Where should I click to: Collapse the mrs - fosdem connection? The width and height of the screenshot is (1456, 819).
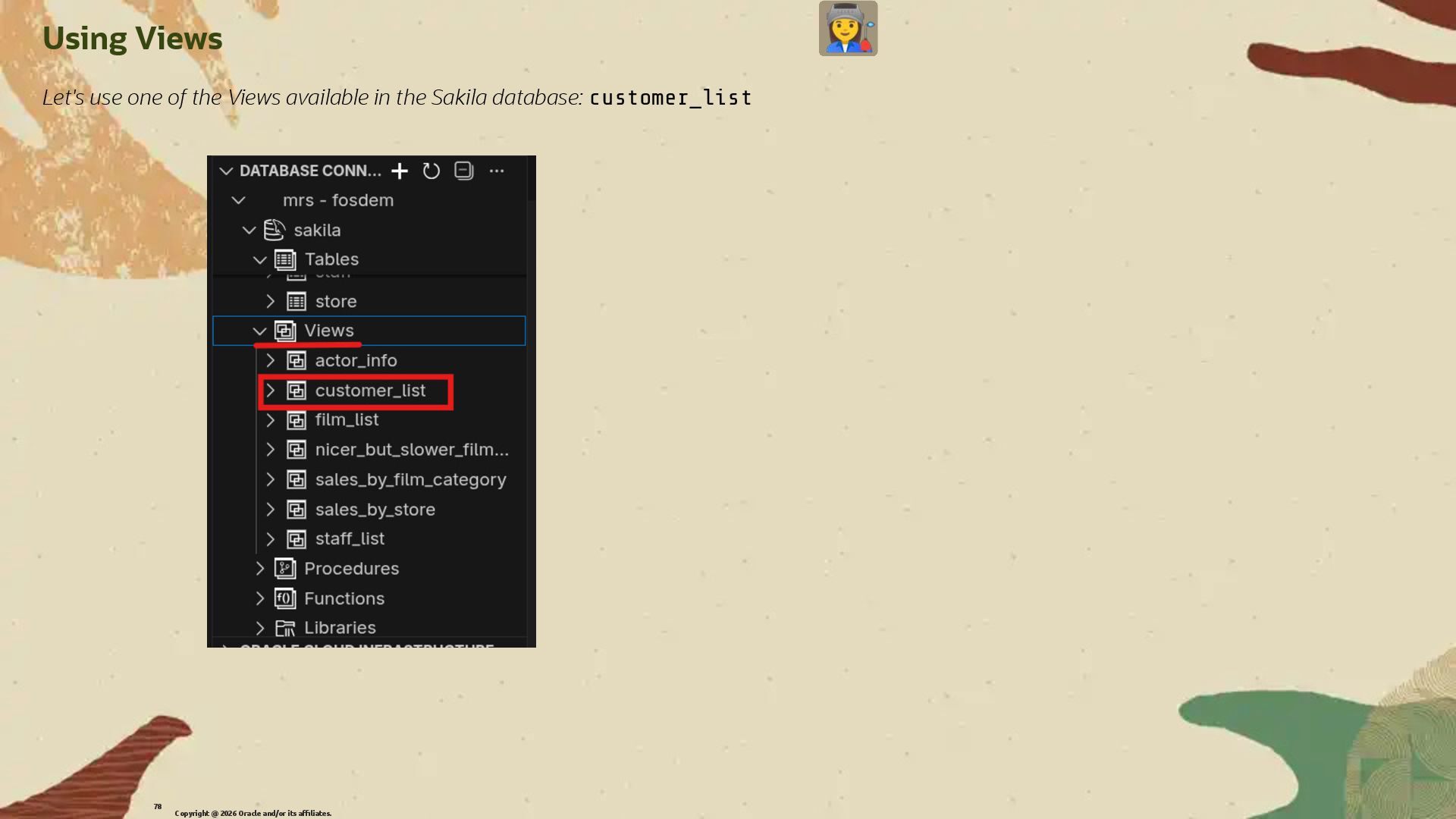click(238, 201)
